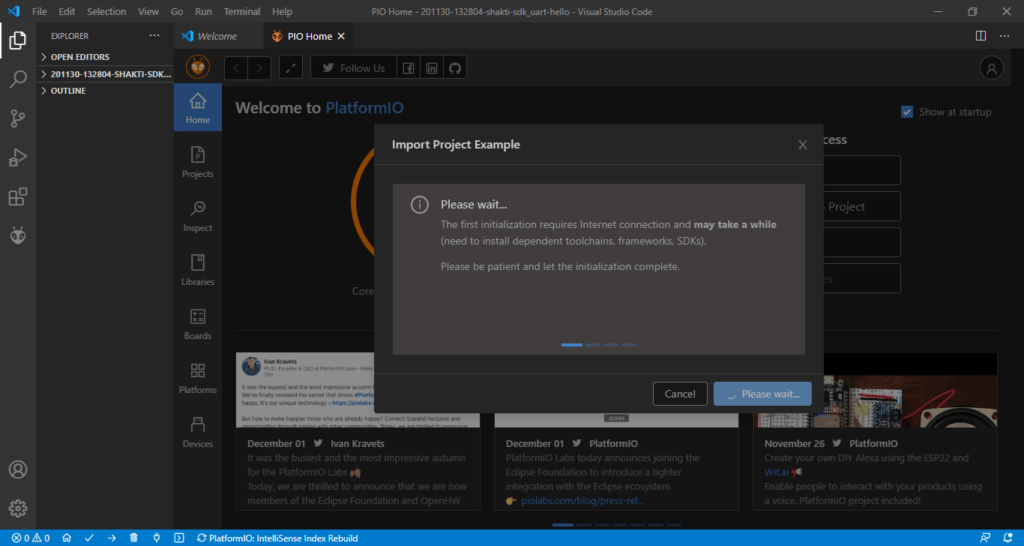Open Explorer more actions ellipsis
Image resolution: width=1024 pixels, height=546 pixels.
point(154,36)
